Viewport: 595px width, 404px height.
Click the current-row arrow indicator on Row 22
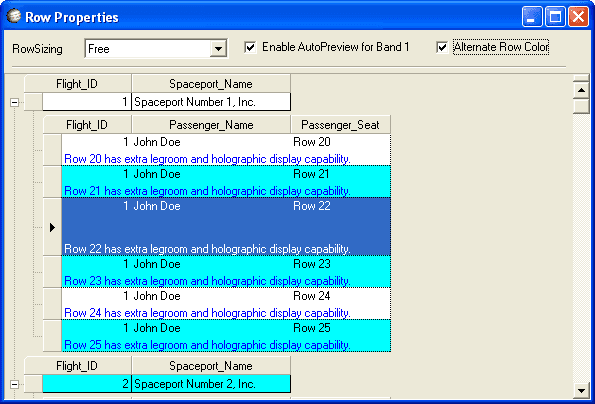[52, 227]
